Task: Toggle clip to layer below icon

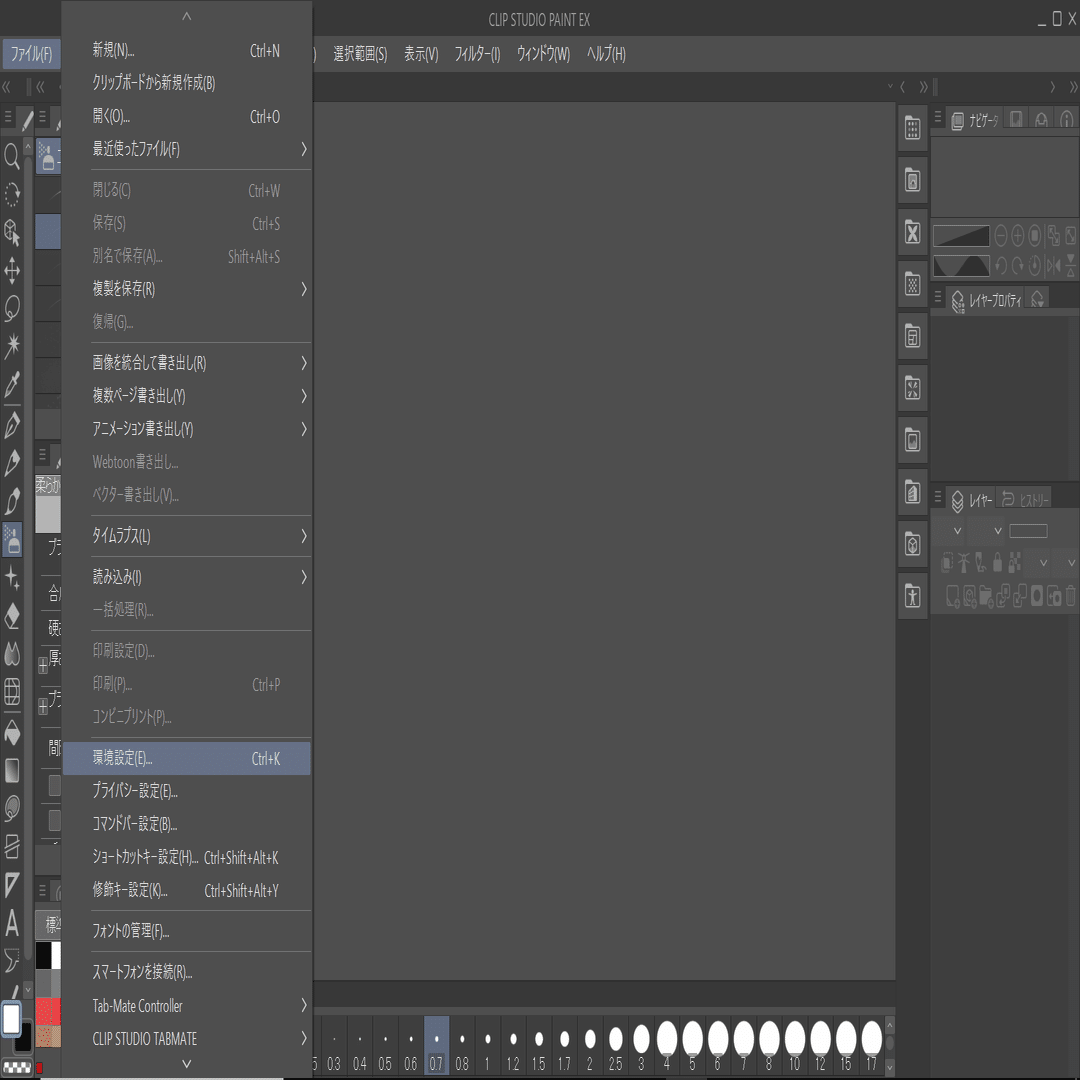Action: [948, 563]
